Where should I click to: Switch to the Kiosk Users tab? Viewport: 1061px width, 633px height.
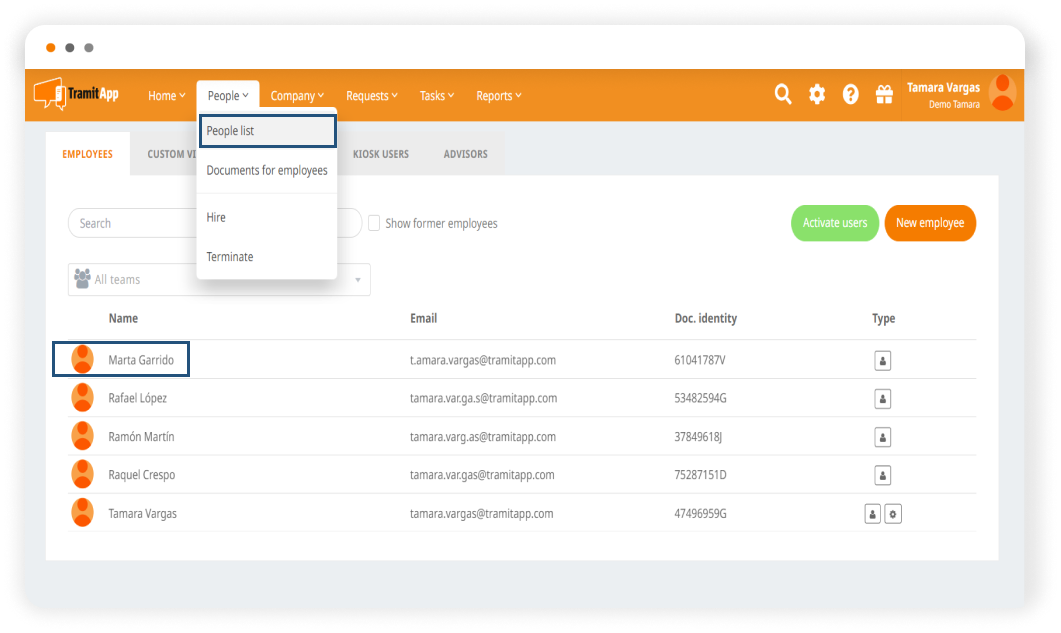click(381, 154)
